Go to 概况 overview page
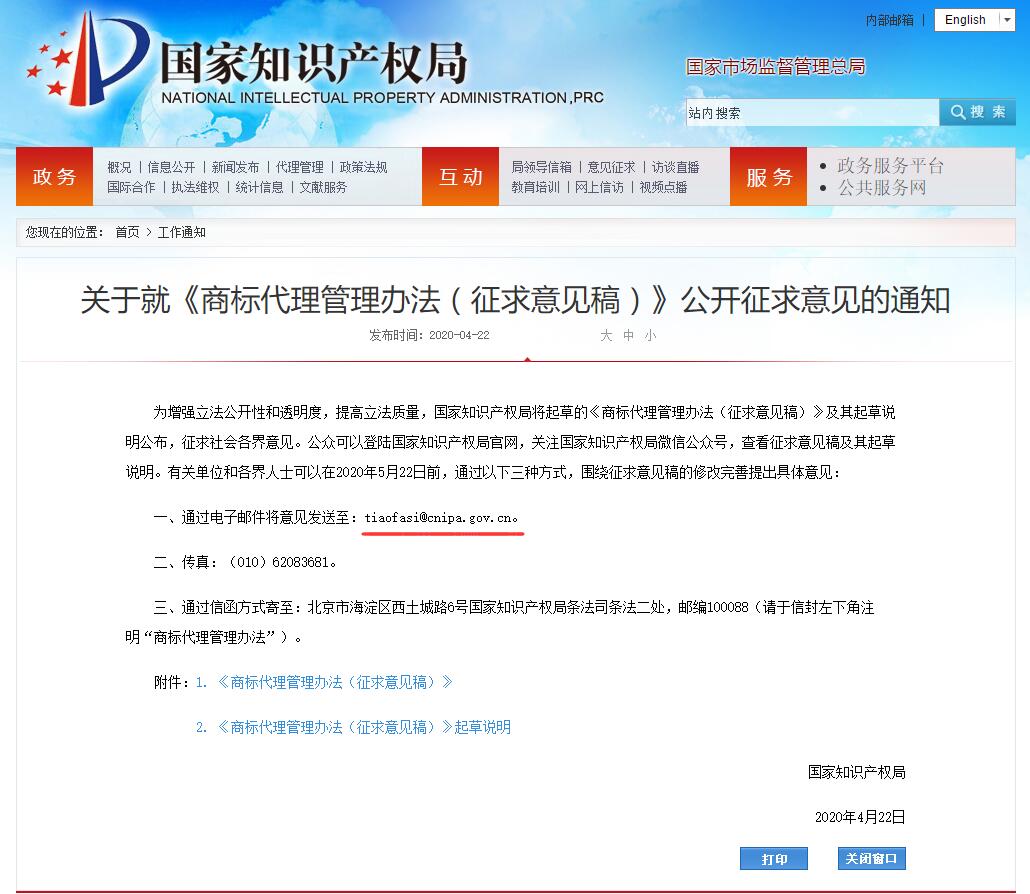The height and width of the screenshot is (894, 1030). [x=119, y=168]
